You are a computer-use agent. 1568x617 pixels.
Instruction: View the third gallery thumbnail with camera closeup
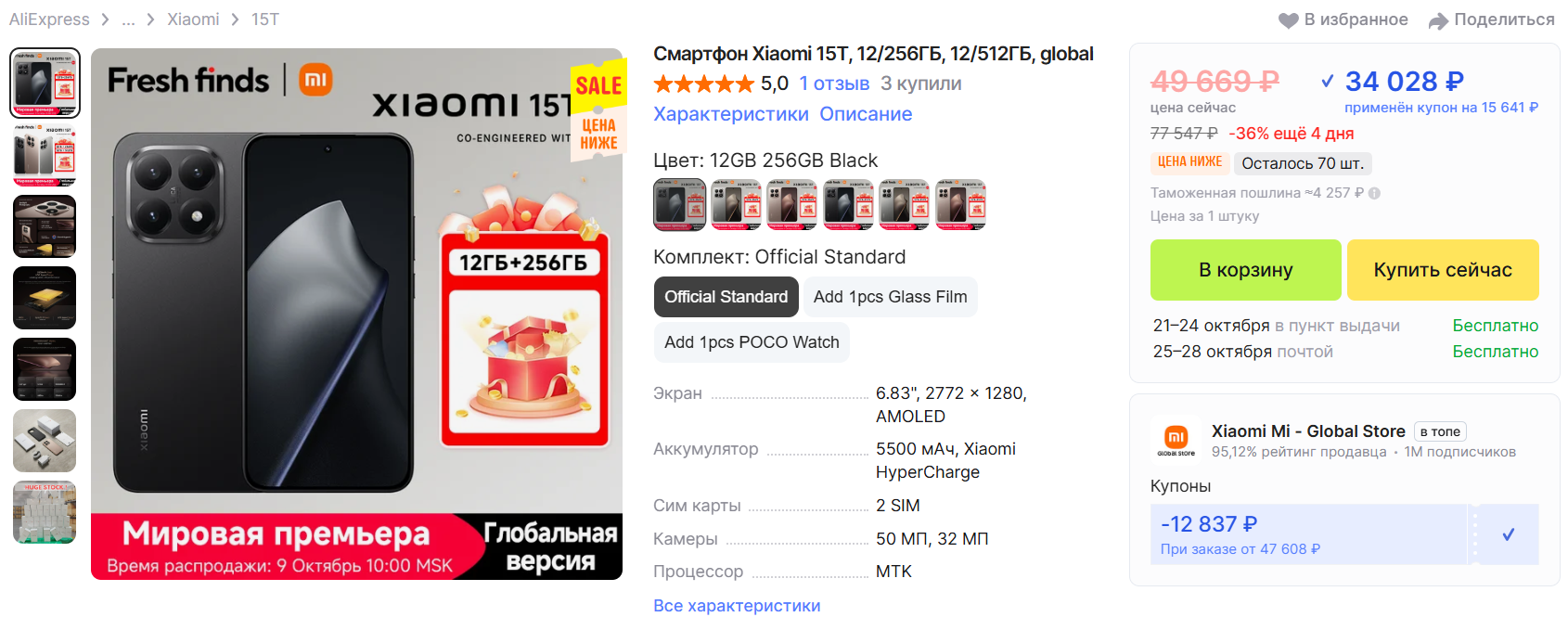[45, 226]
